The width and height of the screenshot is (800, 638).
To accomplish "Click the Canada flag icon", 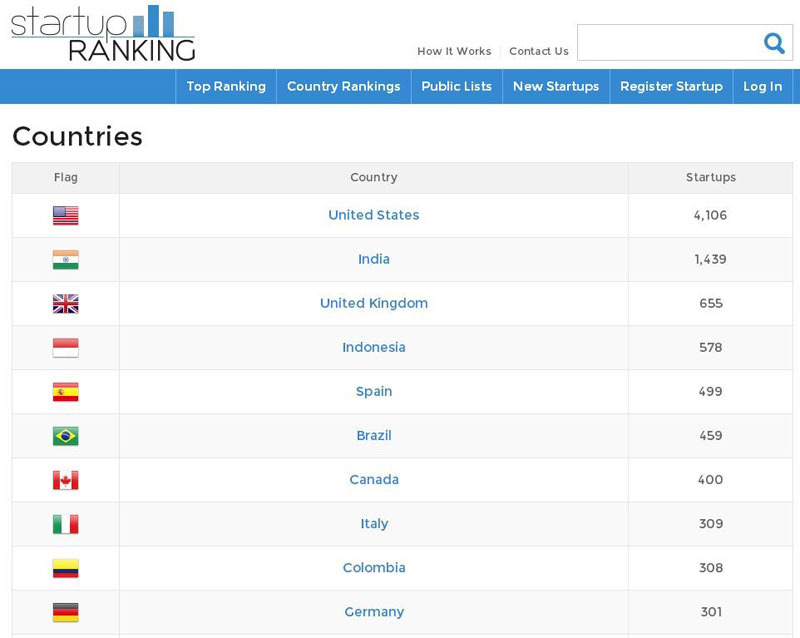I will (66, 480).
